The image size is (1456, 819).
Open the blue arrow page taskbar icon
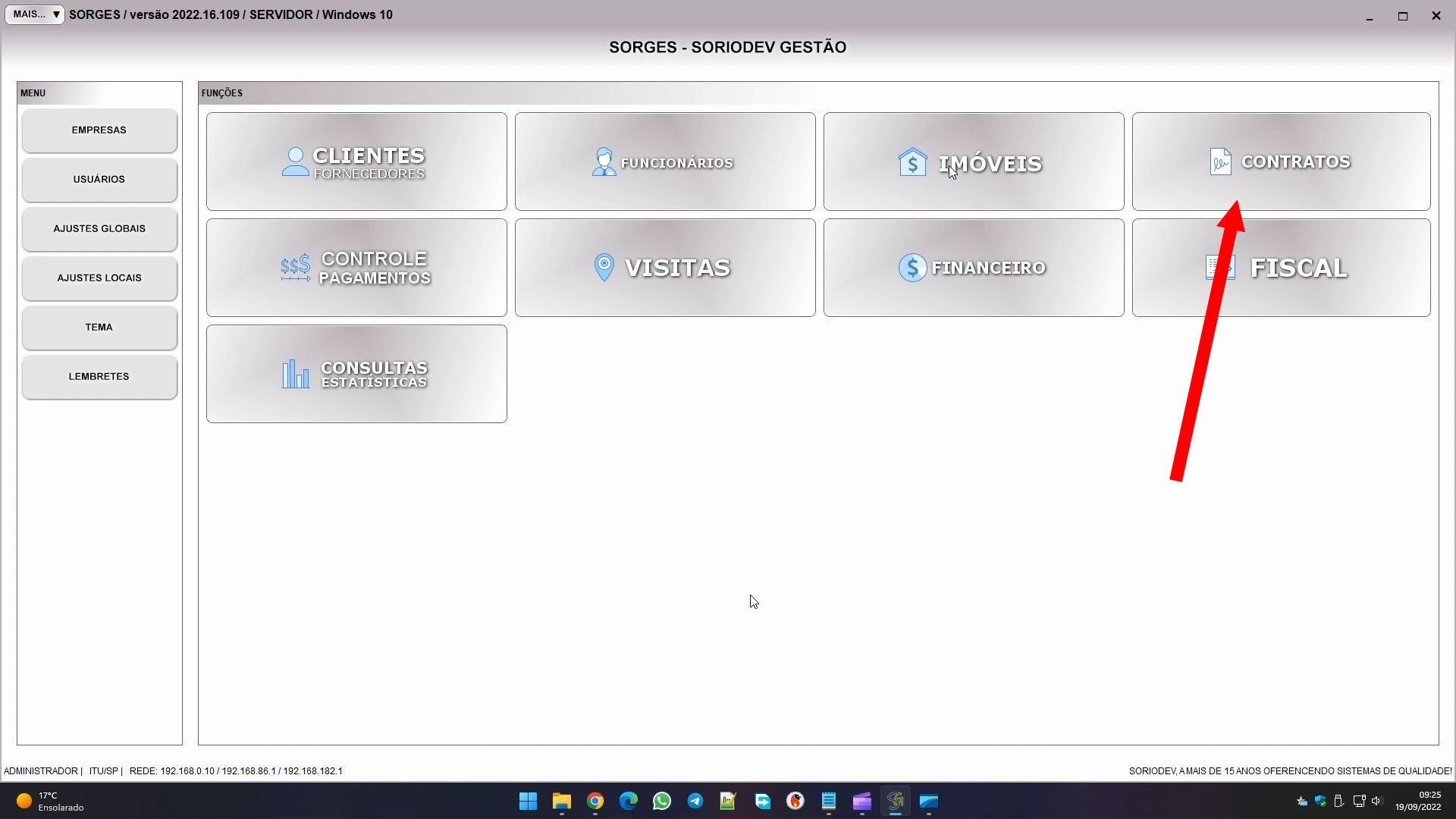762,801
